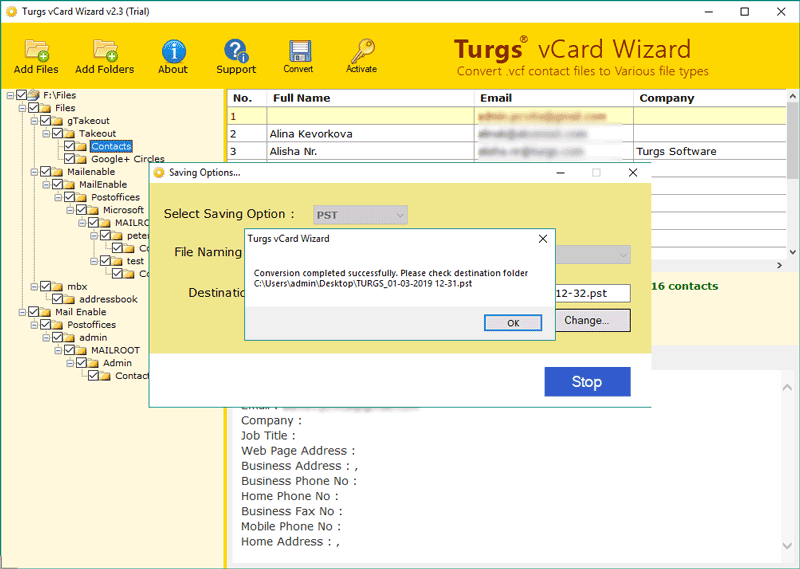Click the contact list scroll-right arrow
800x569 pixels.
(780, 265)
